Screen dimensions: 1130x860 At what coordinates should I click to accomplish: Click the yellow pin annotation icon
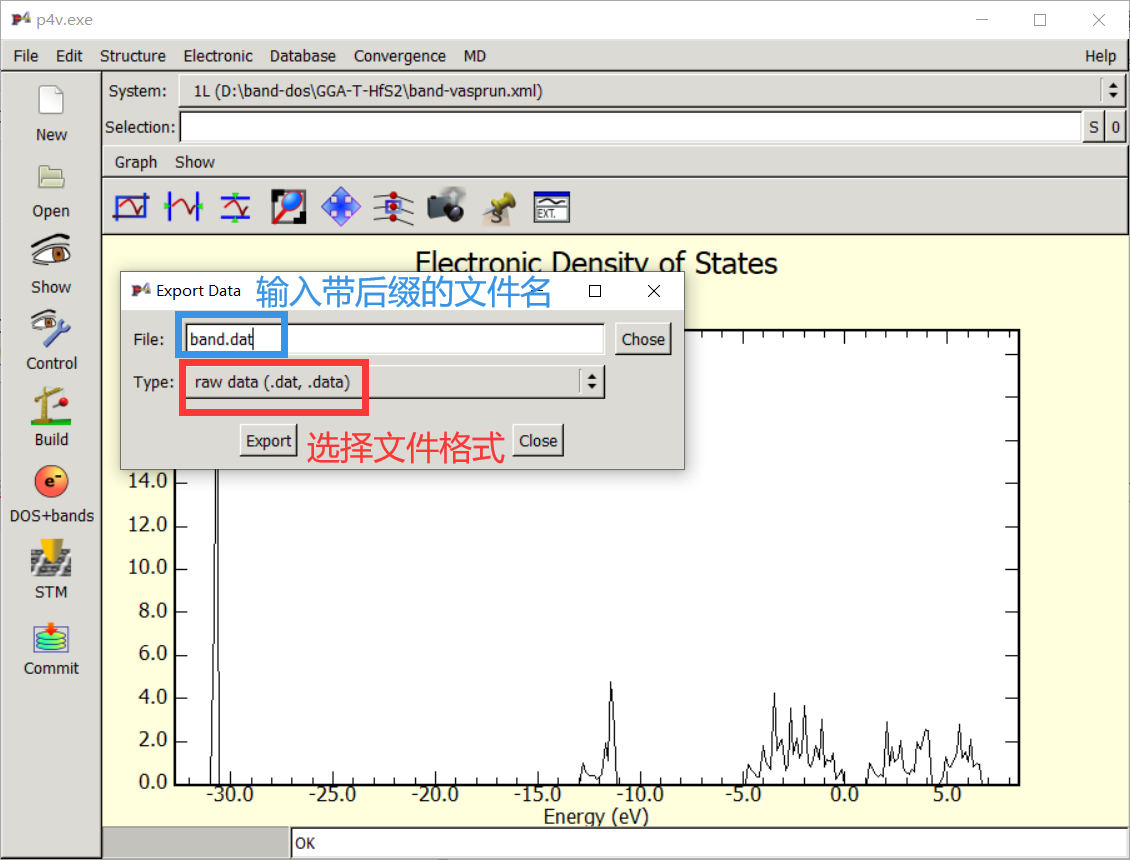point(499,206)
